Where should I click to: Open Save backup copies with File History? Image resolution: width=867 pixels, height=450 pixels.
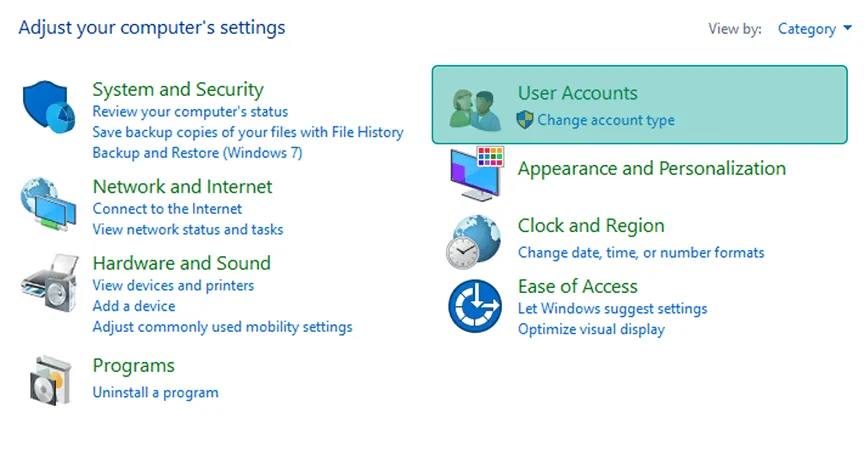click(248, 132)
